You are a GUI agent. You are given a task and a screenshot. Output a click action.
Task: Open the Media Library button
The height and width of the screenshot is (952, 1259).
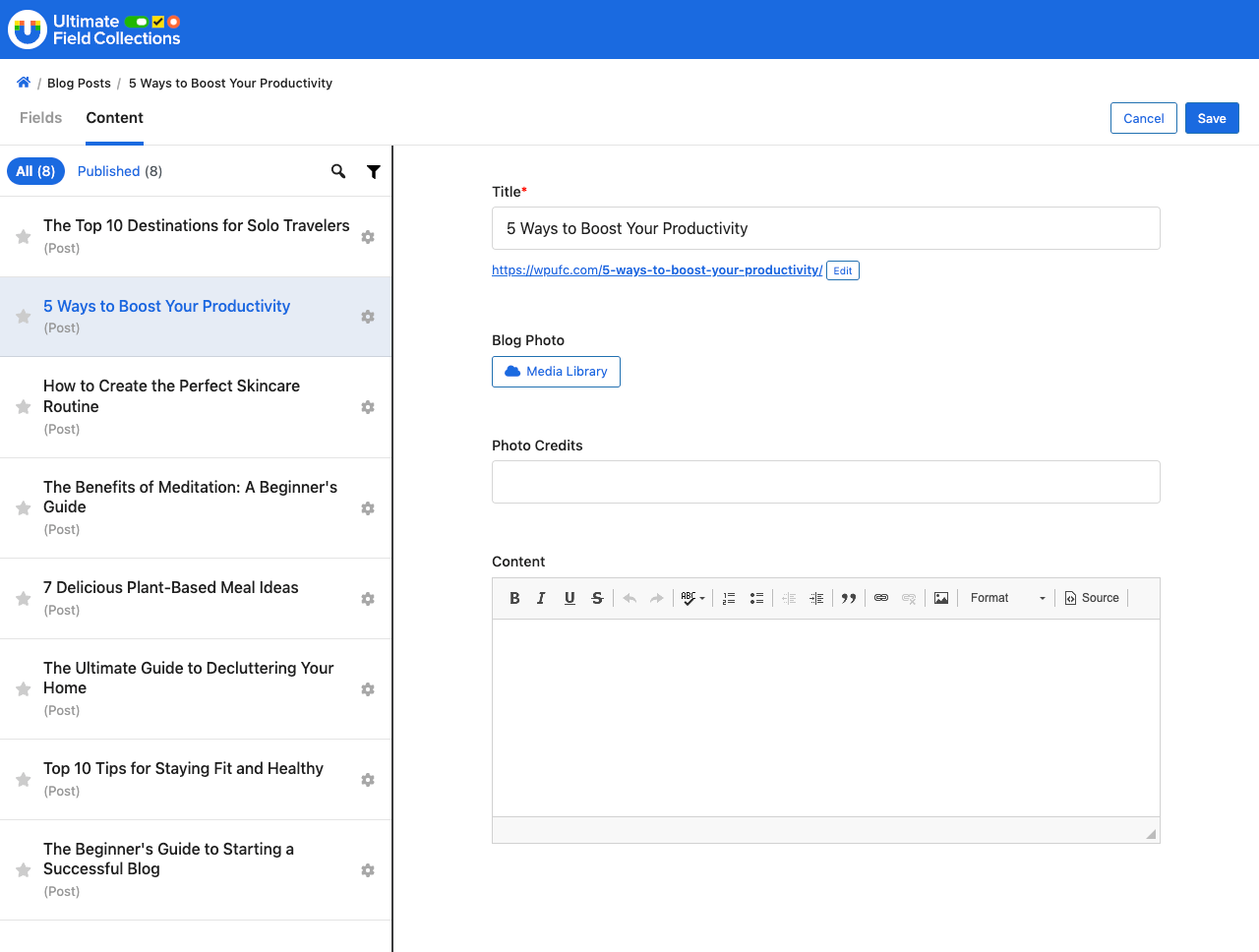[556, 372]
